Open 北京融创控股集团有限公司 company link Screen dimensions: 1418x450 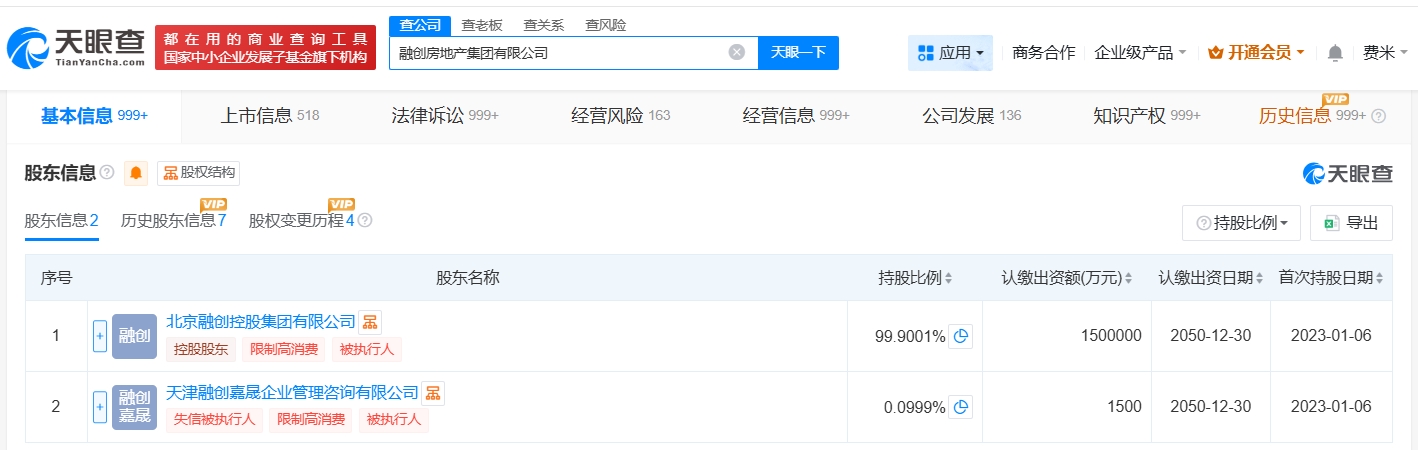261,322
